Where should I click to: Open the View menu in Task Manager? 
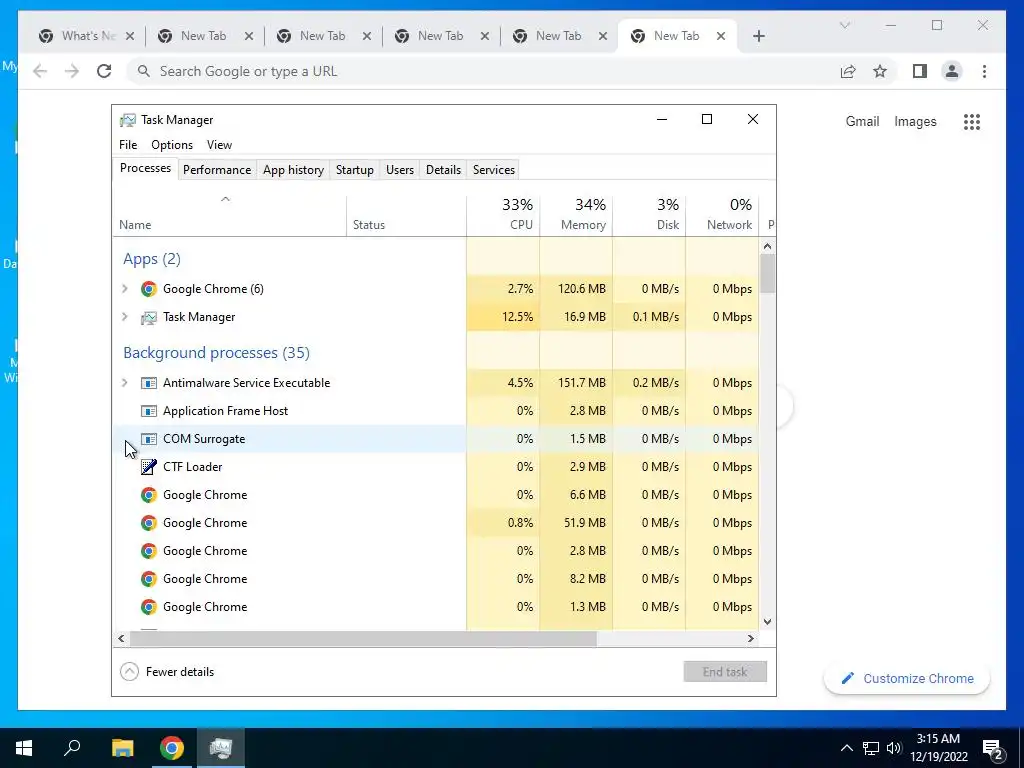(x=219, y=145)
